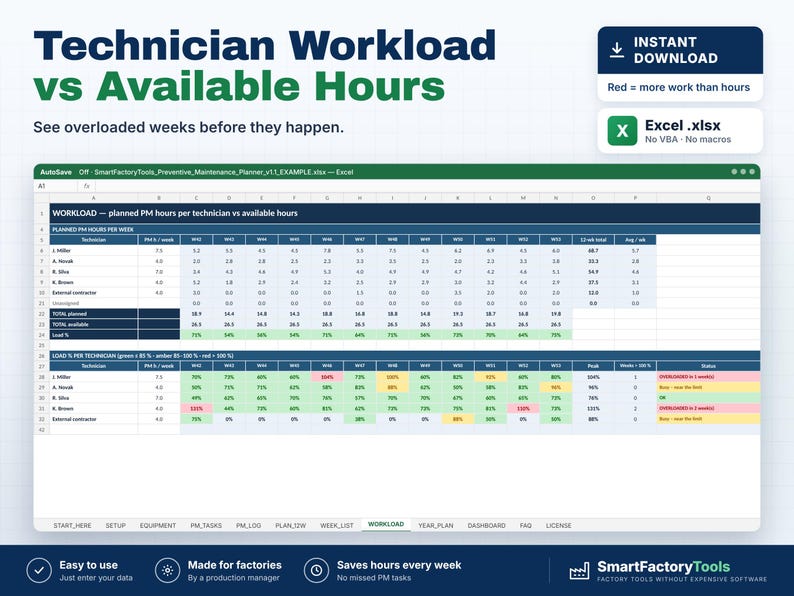The height and width of the screenshot is (596, 794).
Task: Click the Load % row label
Action: point(94,335)
